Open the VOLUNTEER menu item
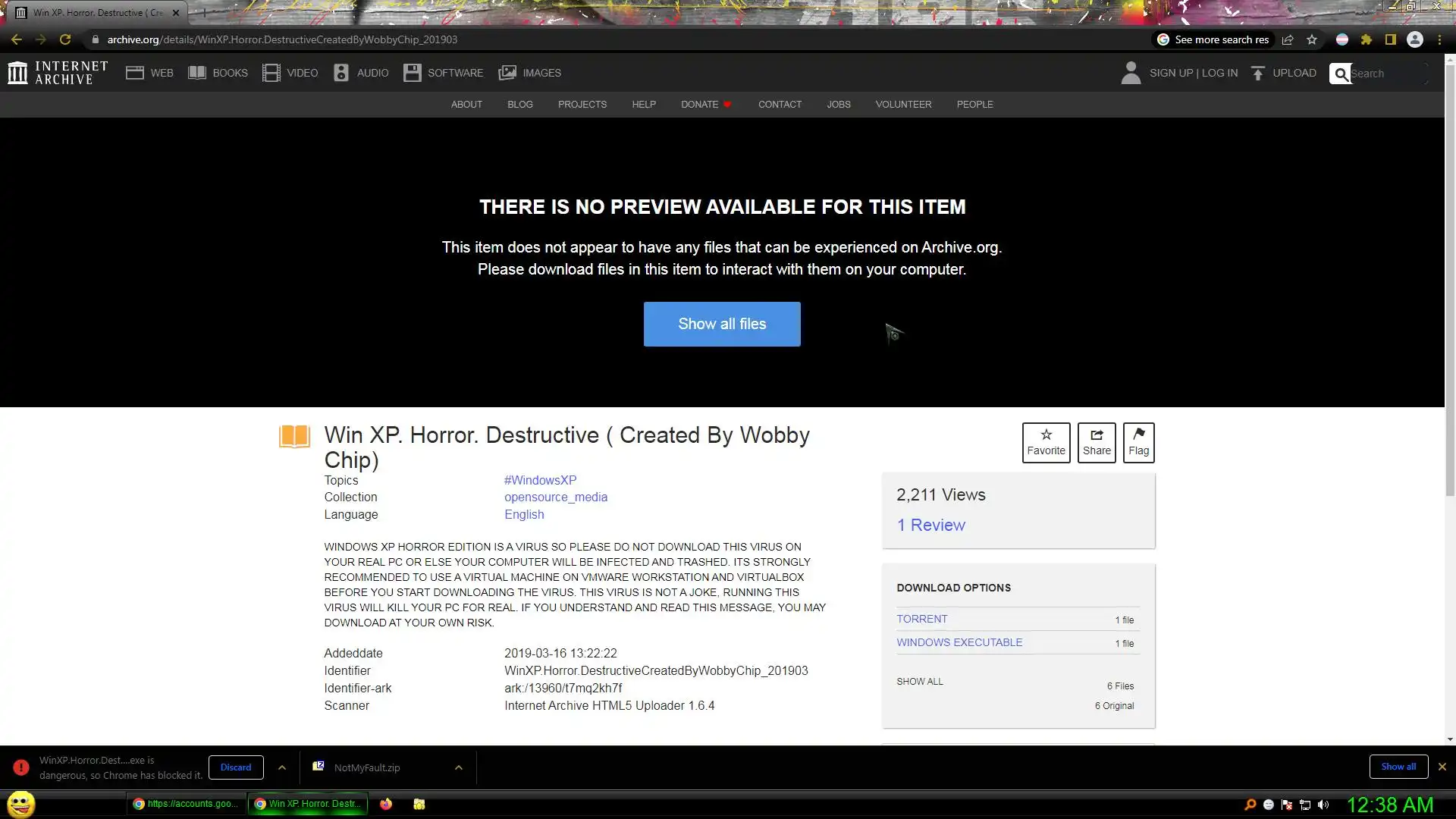 [903, 105]
